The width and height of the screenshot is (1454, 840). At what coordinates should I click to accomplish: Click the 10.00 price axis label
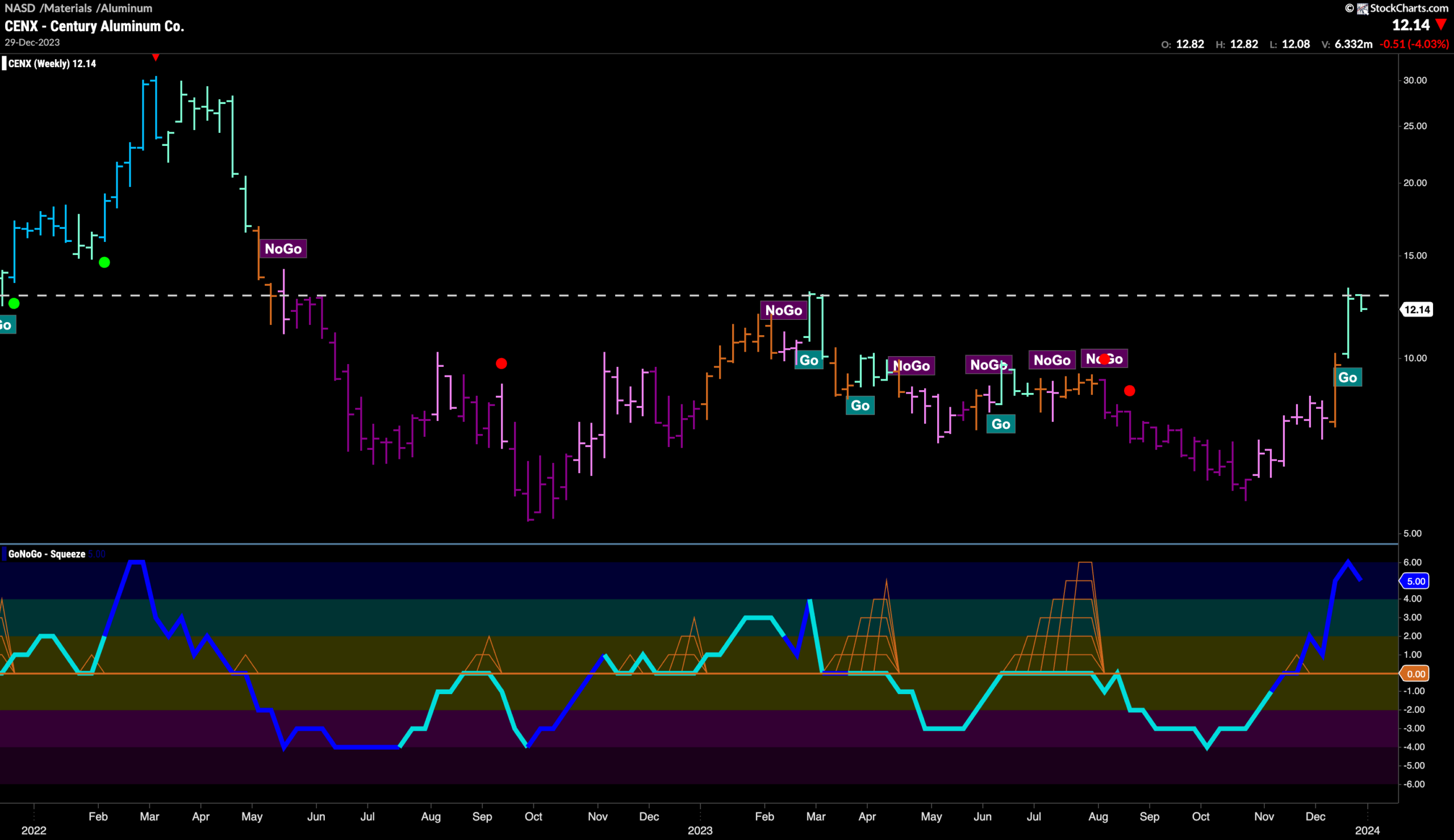coord(1415,358)
